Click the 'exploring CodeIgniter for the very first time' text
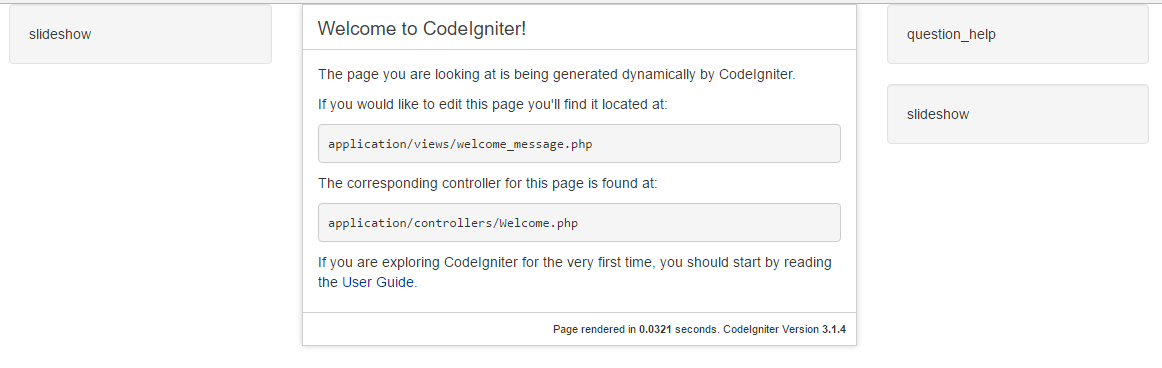The width and height of the screenshot is (1162, 368). pos(575,272)
